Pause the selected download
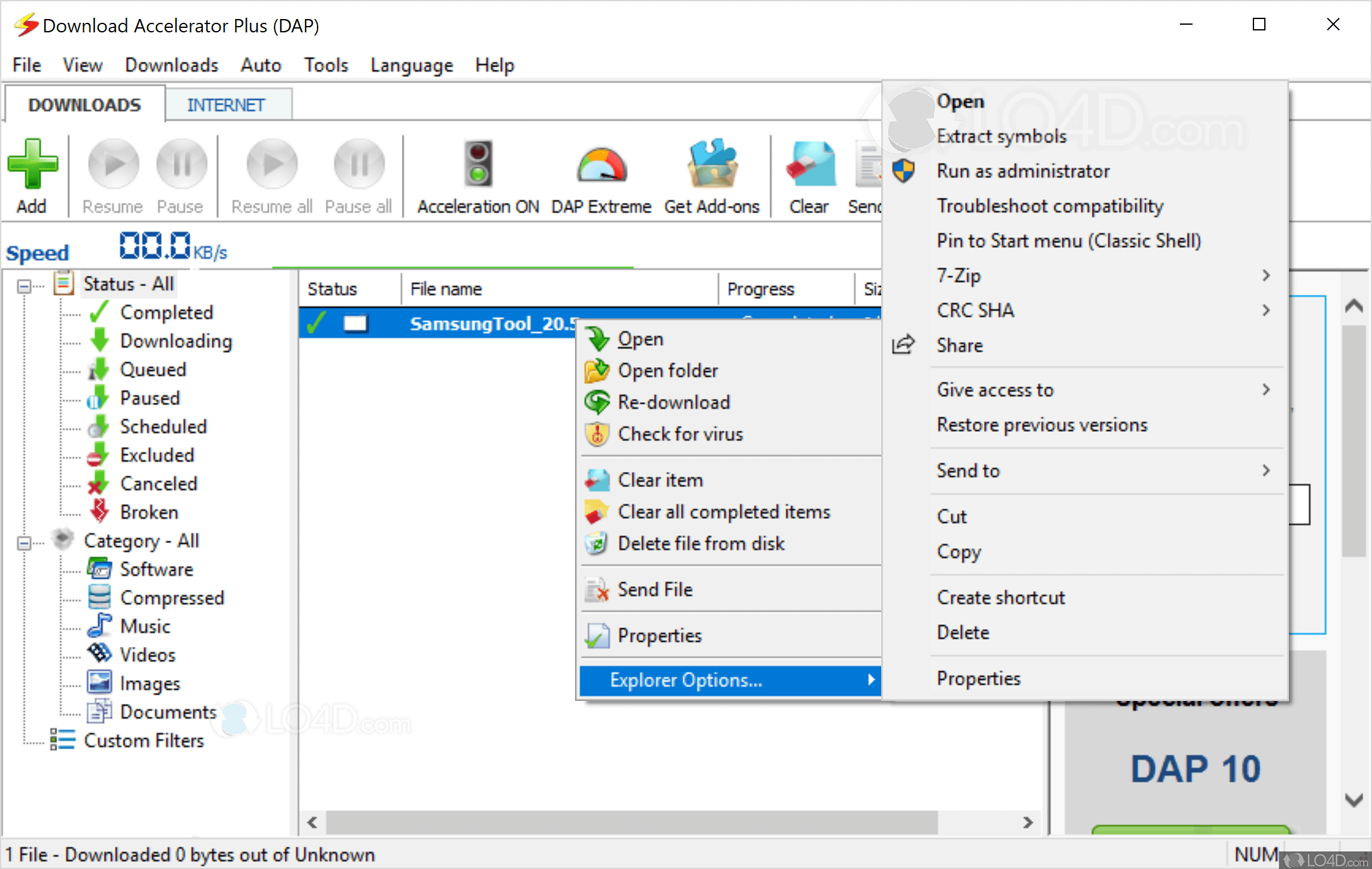 pyautogui.click(x=181, y=165)
